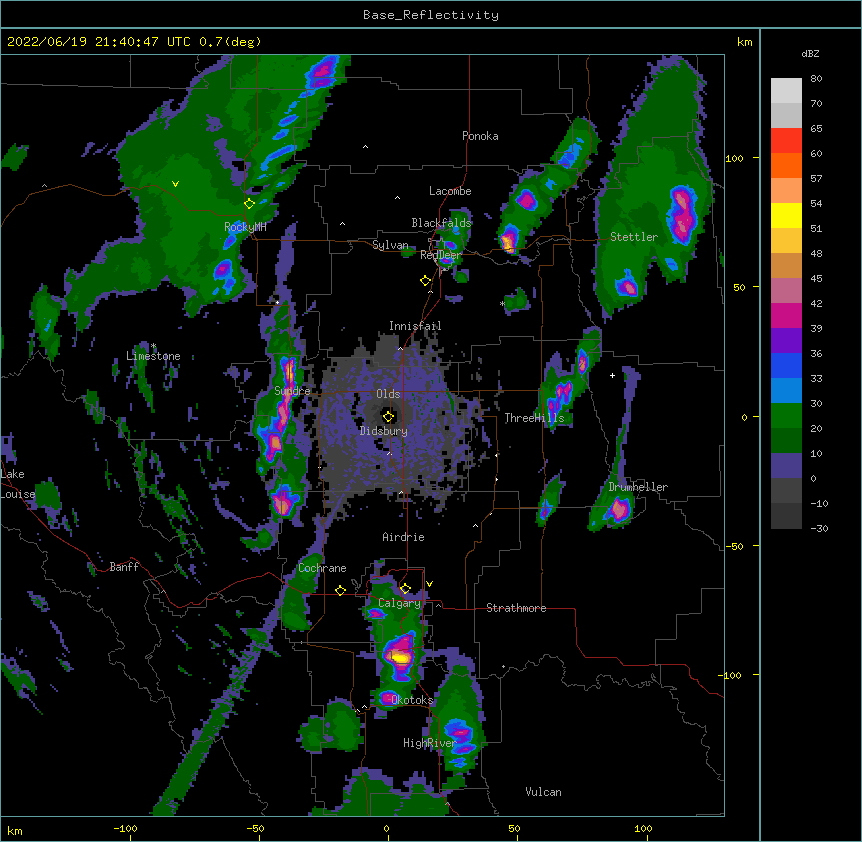Click the Limestone label

coord(153,356)
